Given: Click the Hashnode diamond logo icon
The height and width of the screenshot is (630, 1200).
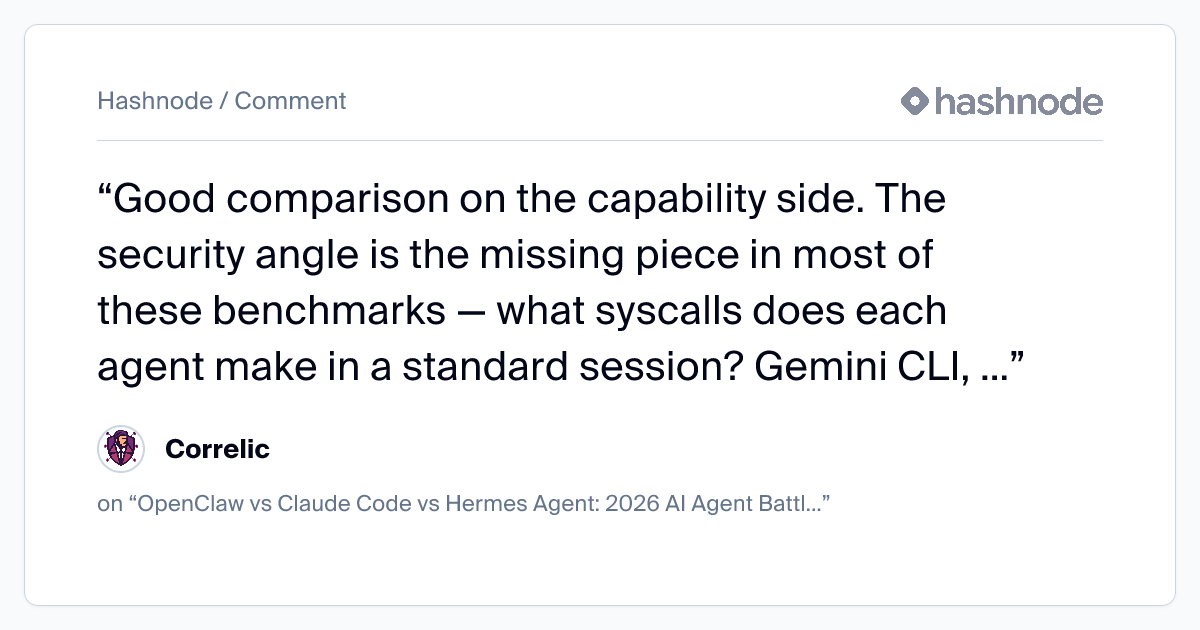Looking at the screenshot, I should click(915, 101).
